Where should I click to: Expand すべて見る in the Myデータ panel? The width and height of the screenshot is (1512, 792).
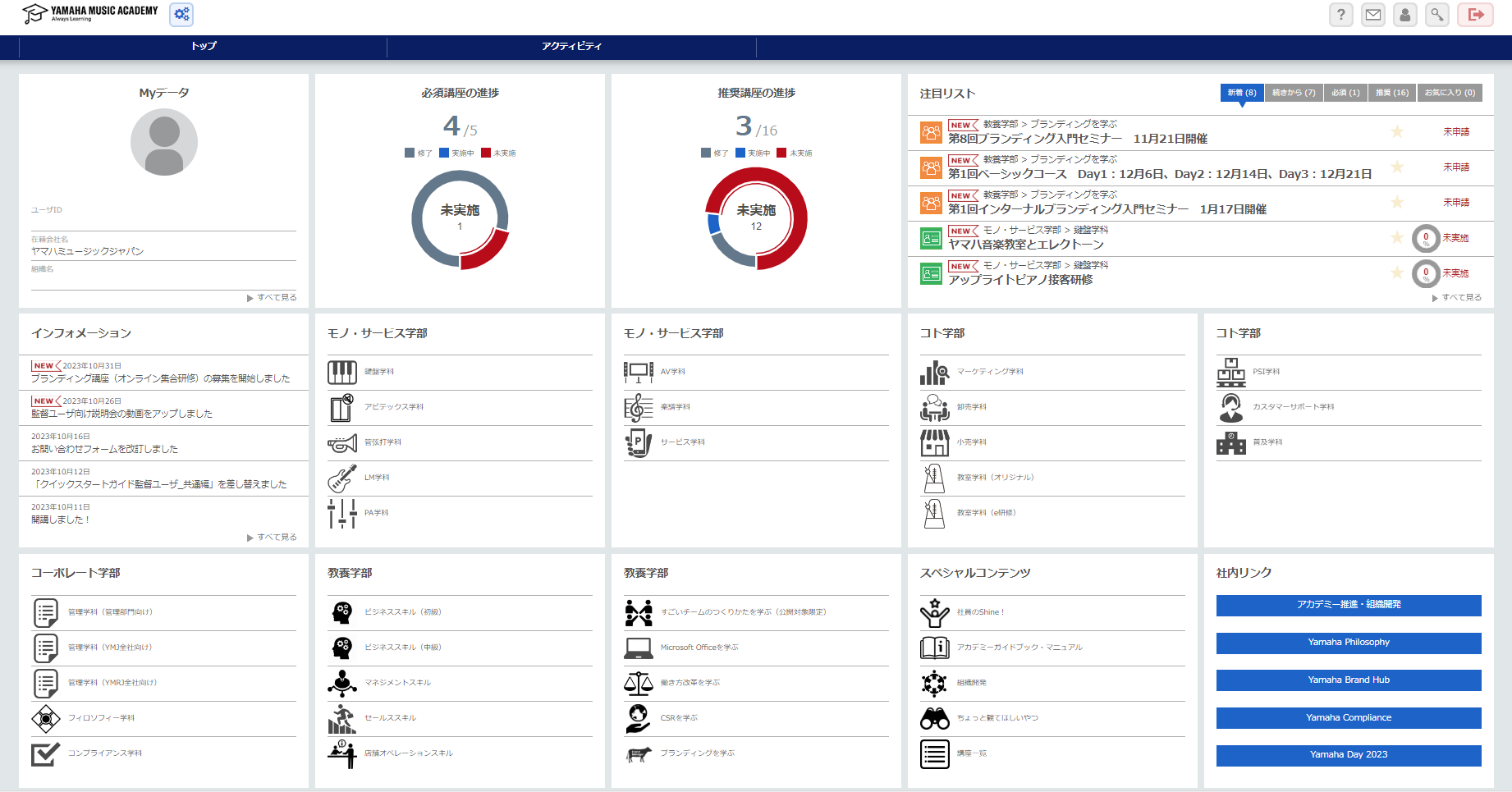tap(272, 298)
